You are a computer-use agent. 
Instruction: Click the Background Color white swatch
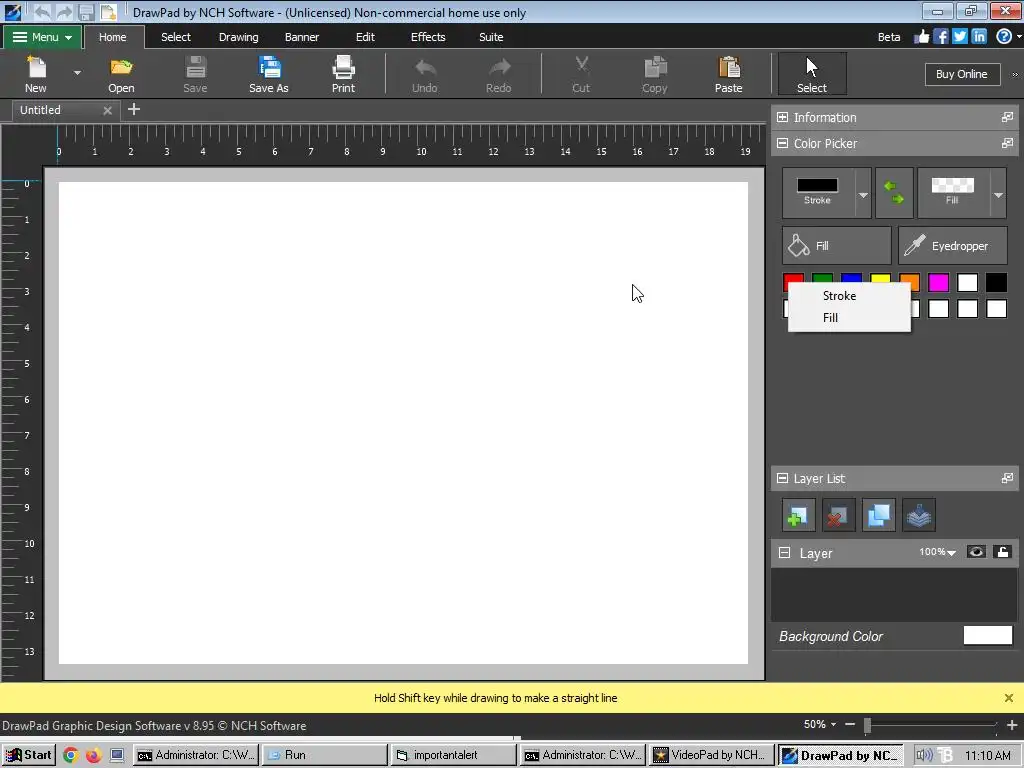pos(987,635)
